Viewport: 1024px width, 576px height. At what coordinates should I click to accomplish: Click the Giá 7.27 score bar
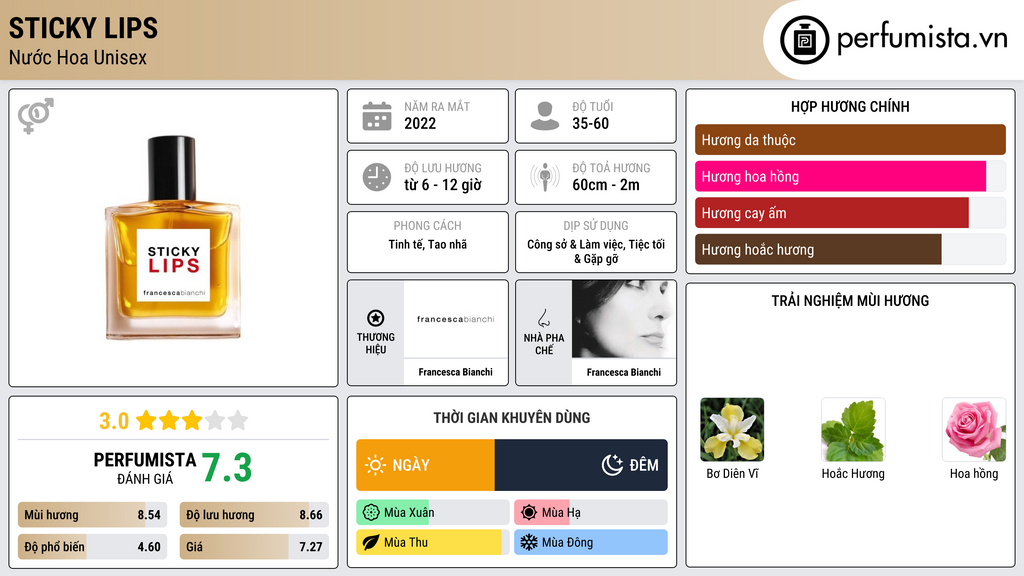(254, 547)
